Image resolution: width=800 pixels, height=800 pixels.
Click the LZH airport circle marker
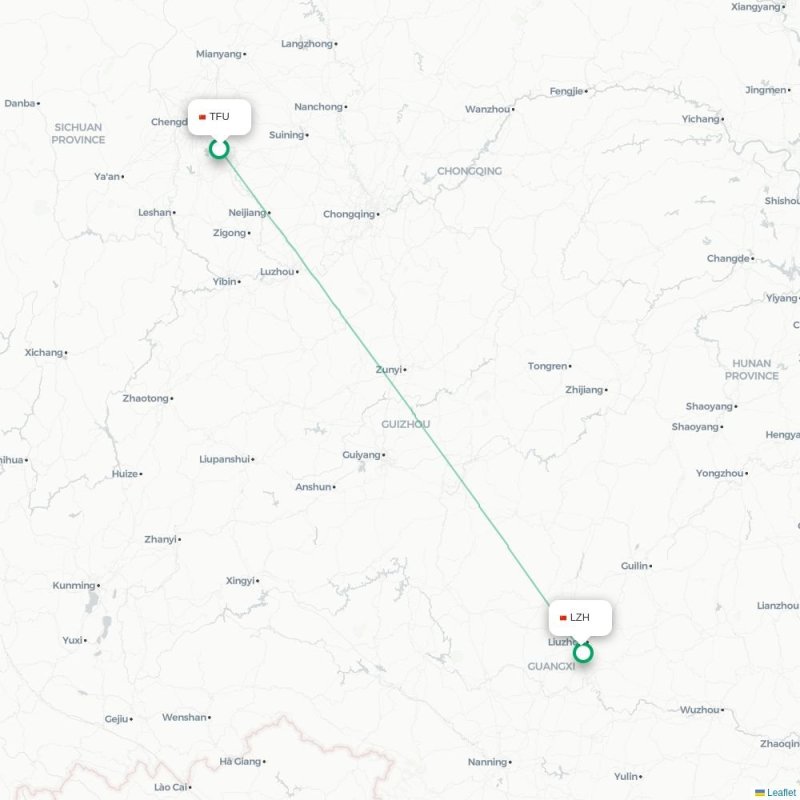[583, 653]
